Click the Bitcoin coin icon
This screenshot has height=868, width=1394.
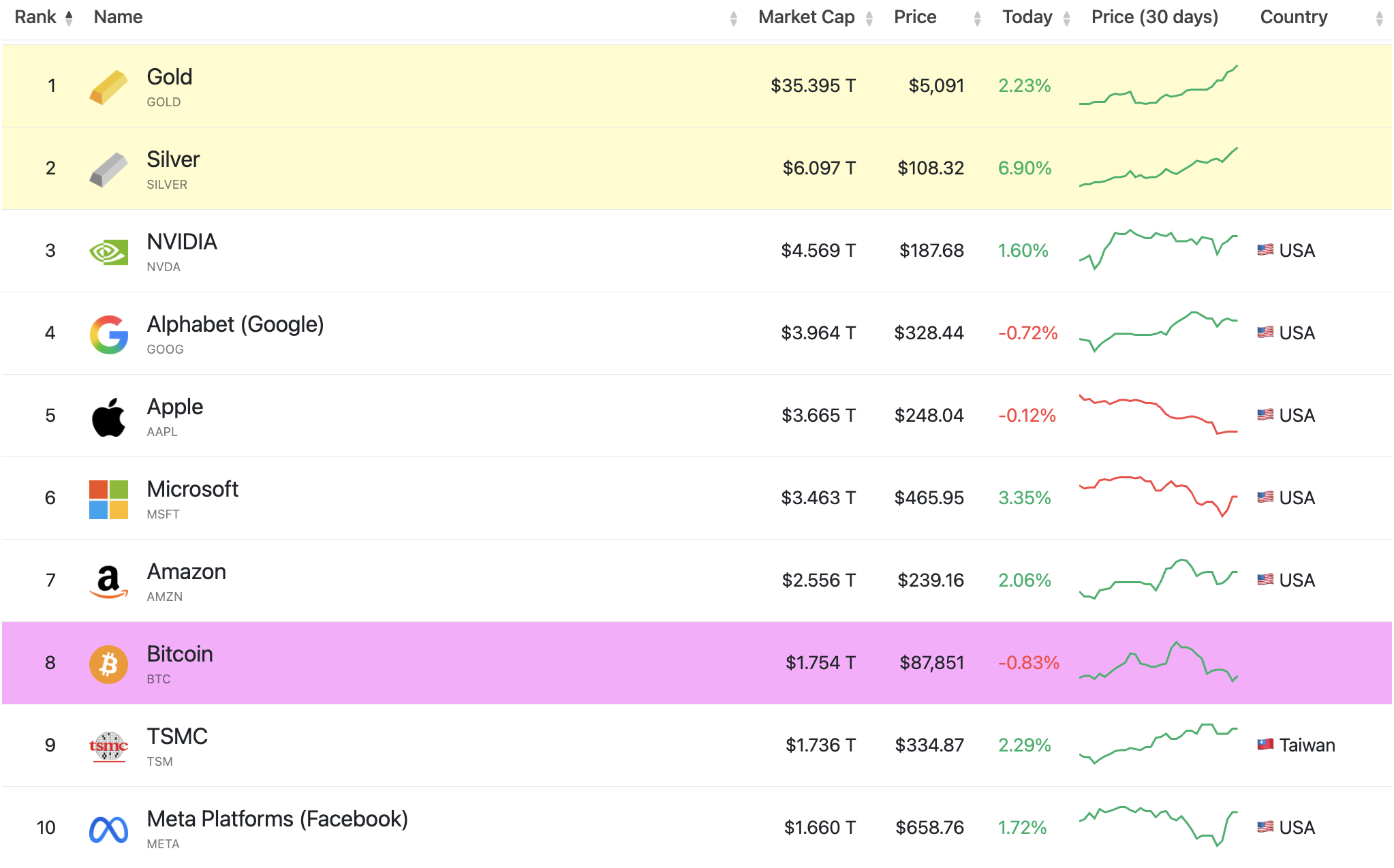pos(109,663)
